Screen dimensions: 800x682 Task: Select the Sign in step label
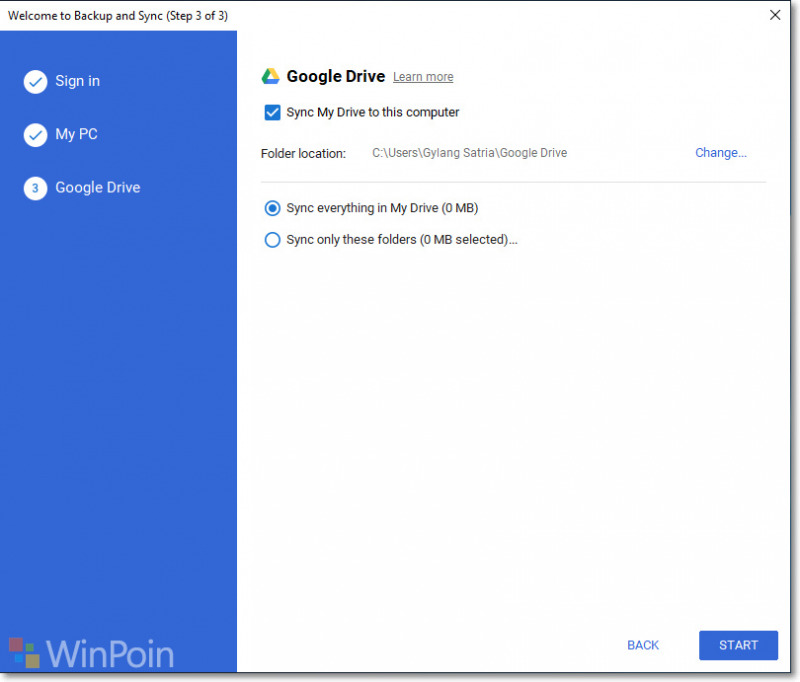tap(78, 81)
